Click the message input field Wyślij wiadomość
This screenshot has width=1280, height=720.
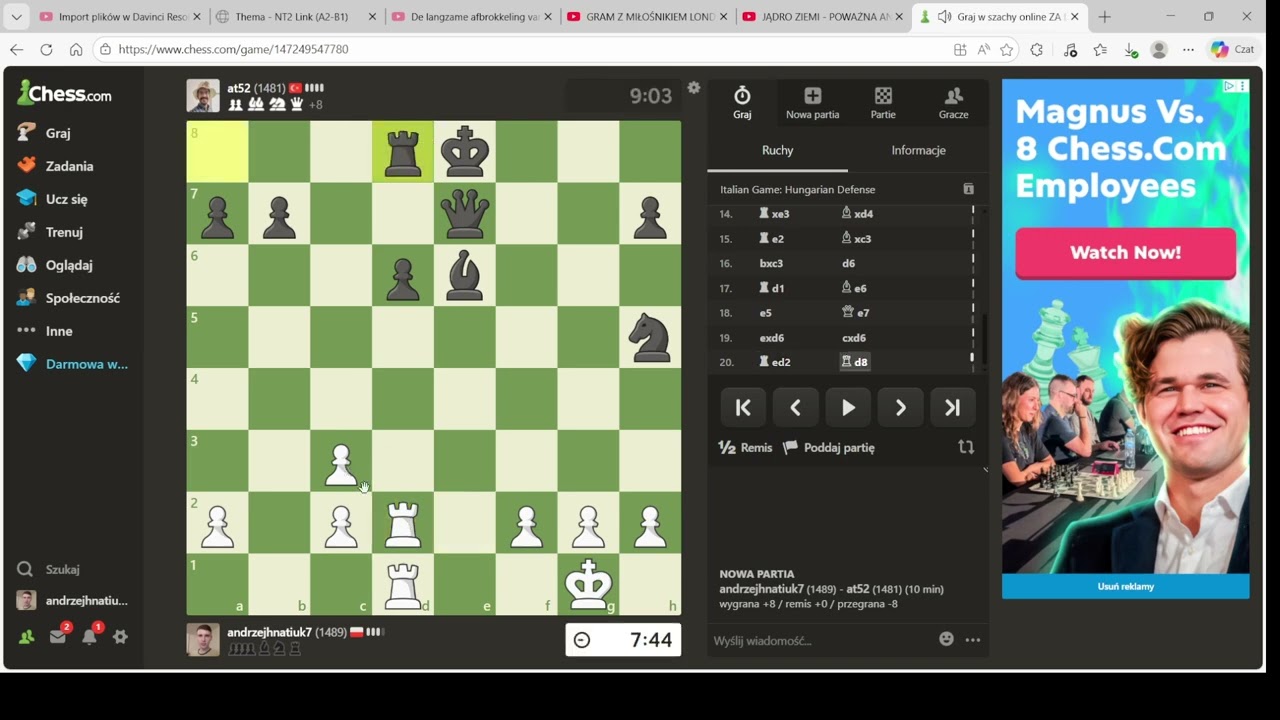tap(820, 640)
